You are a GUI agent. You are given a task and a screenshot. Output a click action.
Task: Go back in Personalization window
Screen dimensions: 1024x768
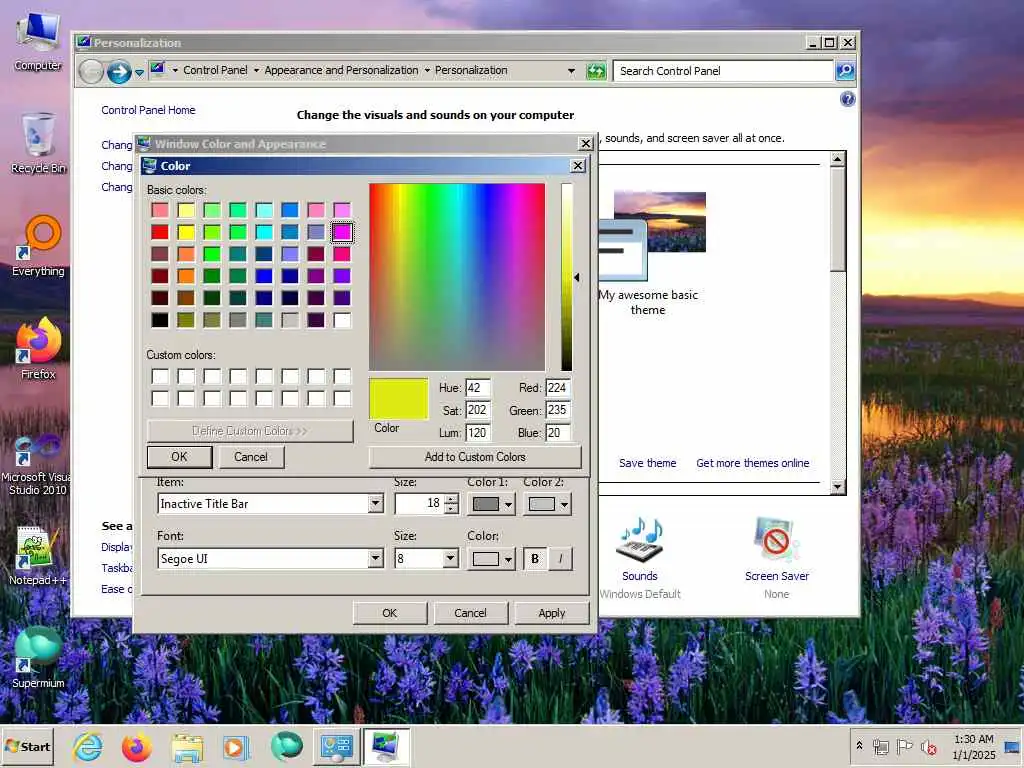click(x=91, y=71)
